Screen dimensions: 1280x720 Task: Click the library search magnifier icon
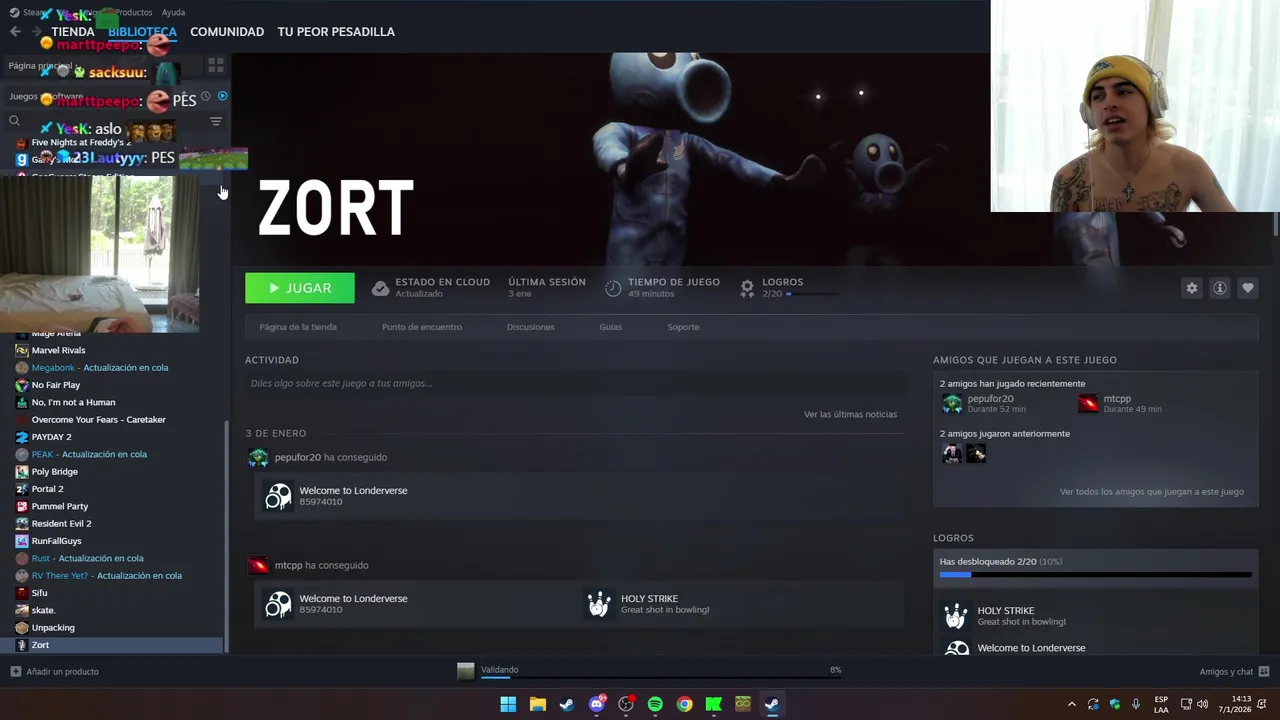(14, 121)
